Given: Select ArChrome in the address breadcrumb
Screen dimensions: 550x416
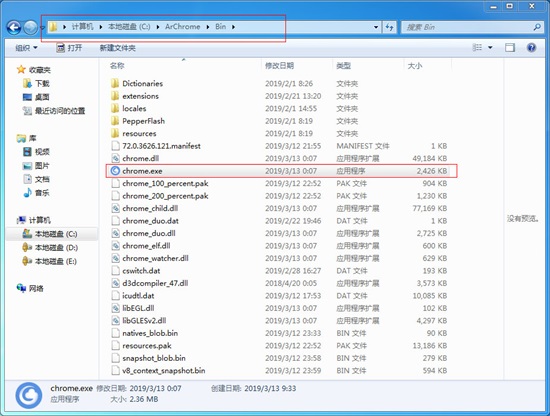Looking at the screenshot, I should pos(182,27).
